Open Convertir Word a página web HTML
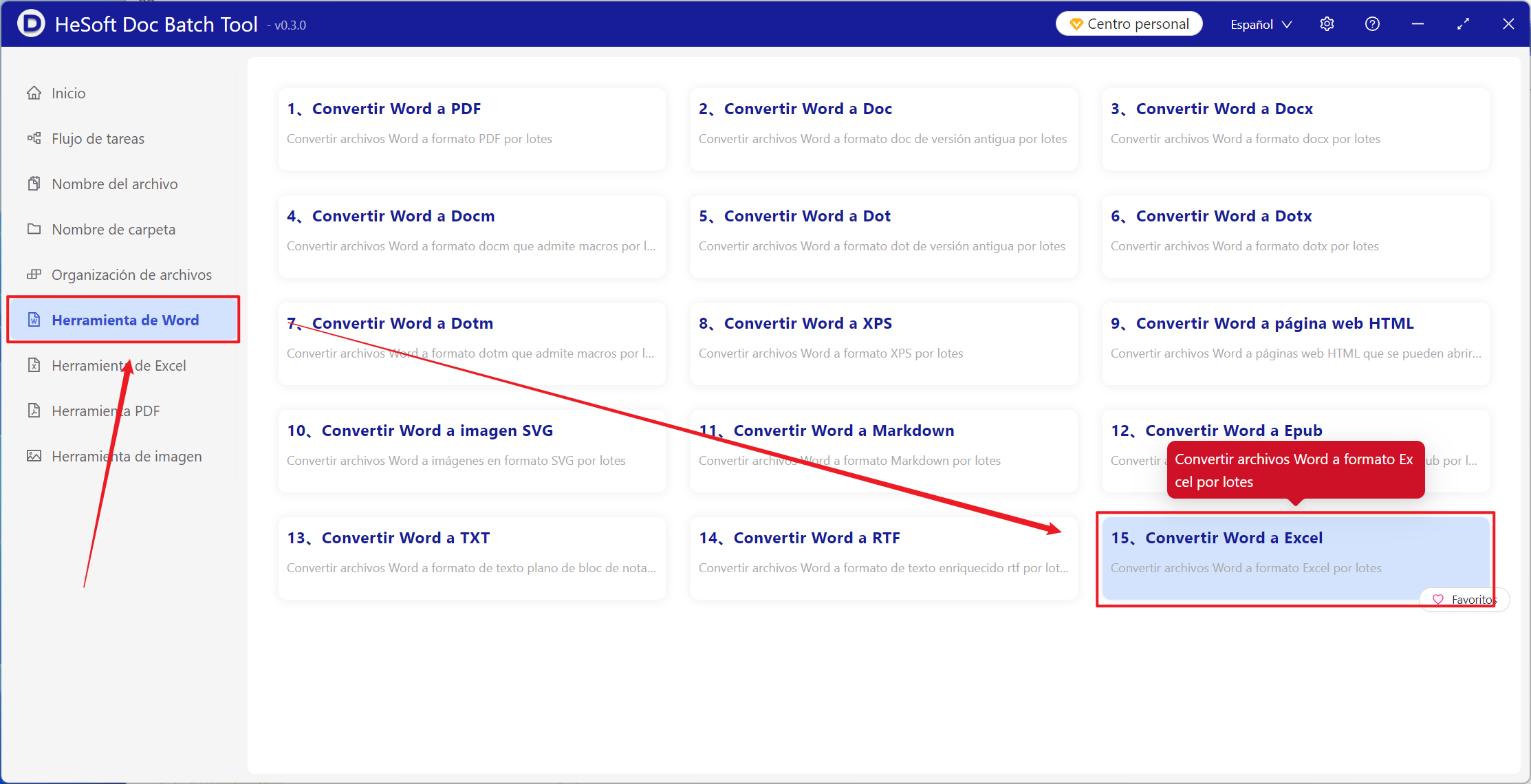 tap(1296, 344)
